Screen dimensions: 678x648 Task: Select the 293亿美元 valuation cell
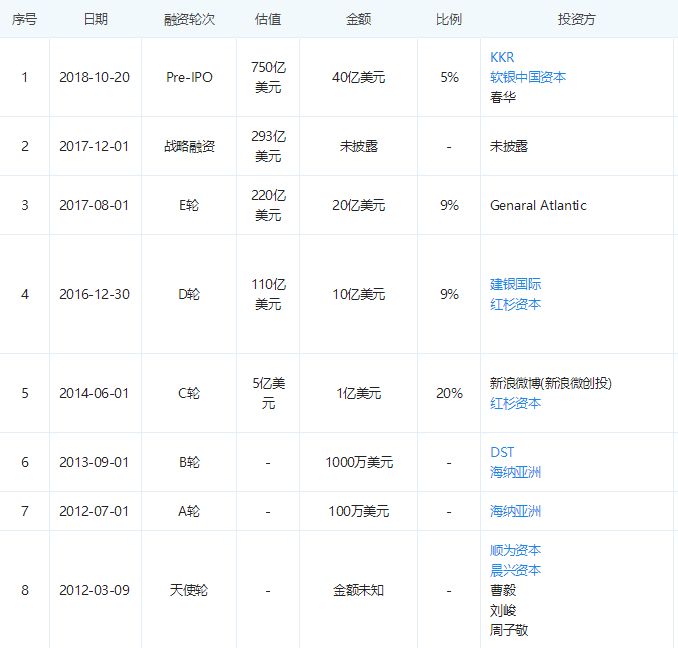tap(268, 146)
